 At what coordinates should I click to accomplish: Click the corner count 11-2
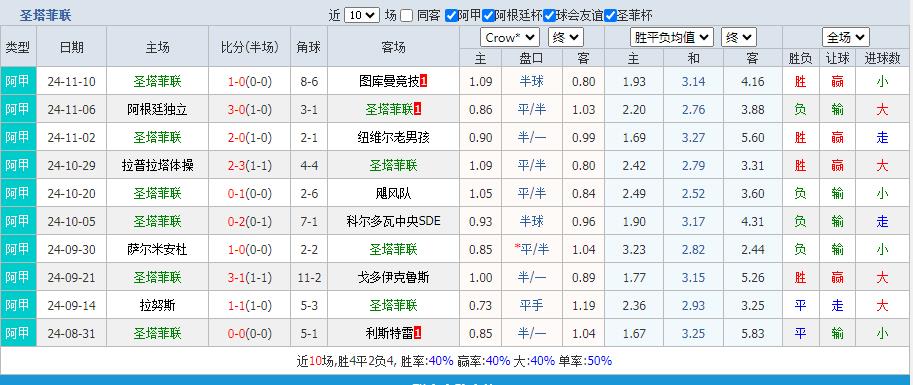click(309, 277)
